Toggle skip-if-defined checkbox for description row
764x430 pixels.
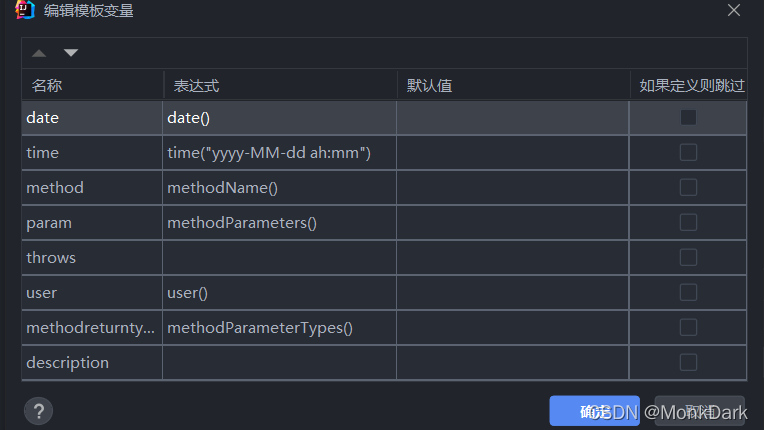pos(688,363)
